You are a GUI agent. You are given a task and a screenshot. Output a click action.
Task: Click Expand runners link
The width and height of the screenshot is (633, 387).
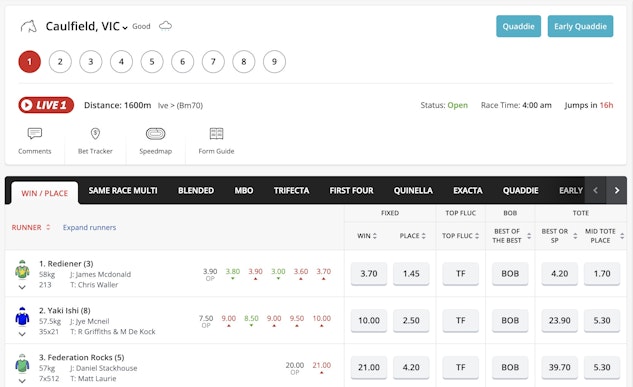pyautogui.click(x=89, y=227)
